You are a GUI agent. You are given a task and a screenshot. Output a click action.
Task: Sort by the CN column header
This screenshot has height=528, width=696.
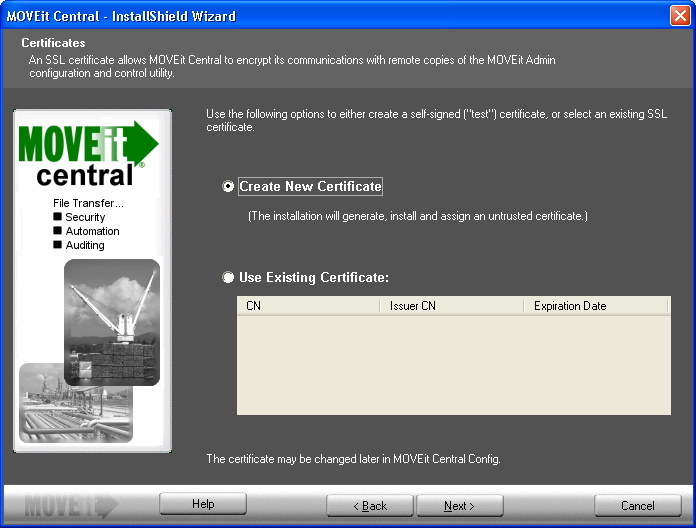tap(308, 306)
